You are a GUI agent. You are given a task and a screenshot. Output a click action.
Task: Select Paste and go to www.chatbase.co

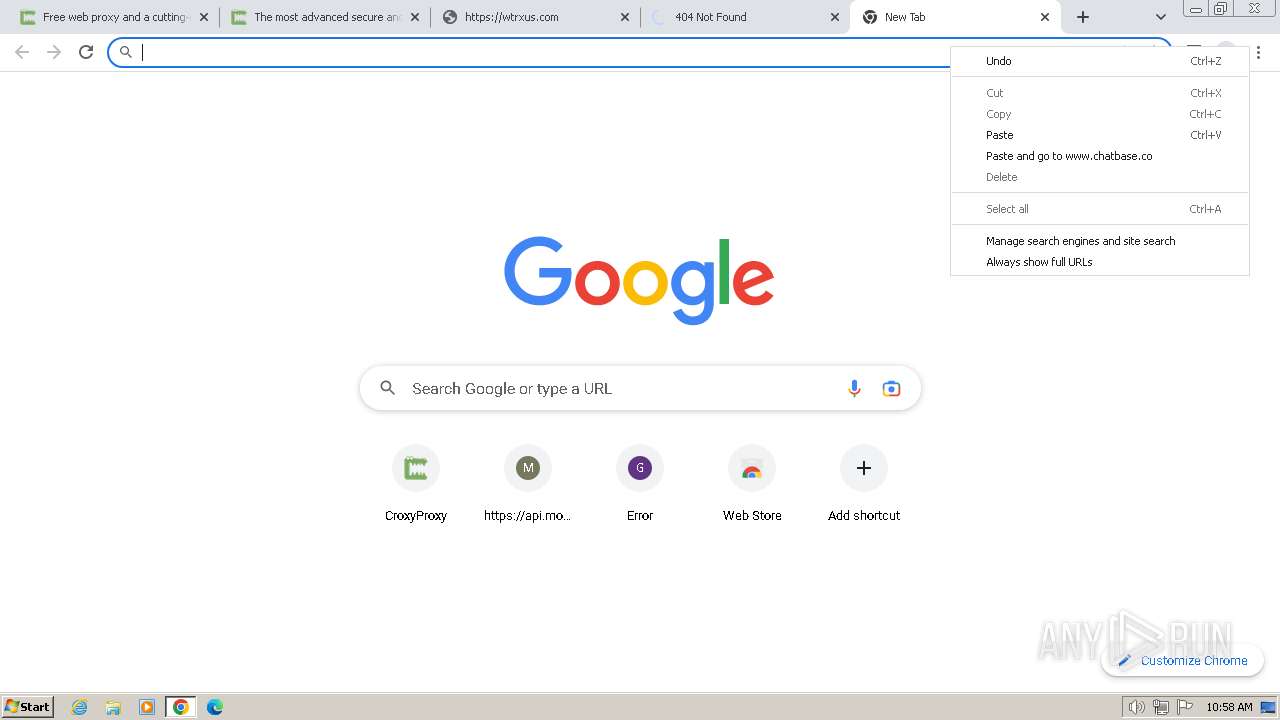(x=1100, y=156)
